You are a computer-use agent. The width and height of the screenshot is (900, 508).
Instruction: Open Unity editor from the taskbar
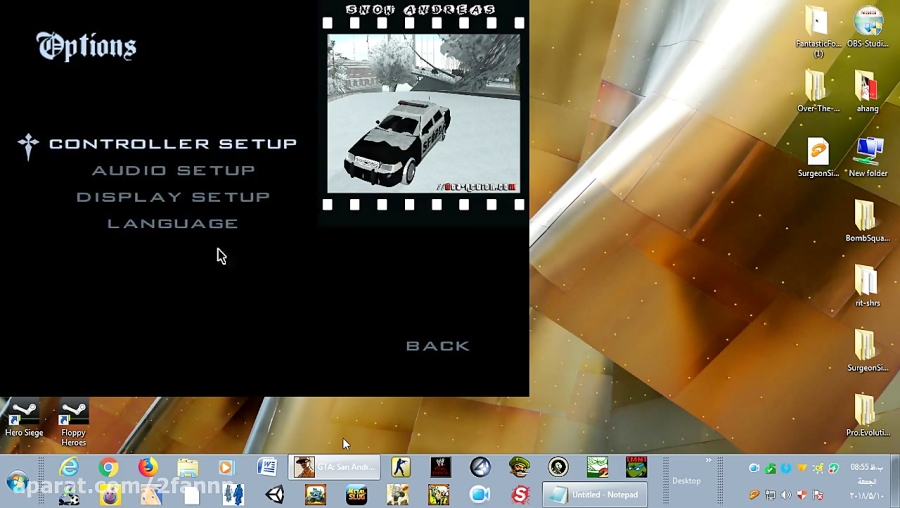pyautogui.click(x=275, y=495)
